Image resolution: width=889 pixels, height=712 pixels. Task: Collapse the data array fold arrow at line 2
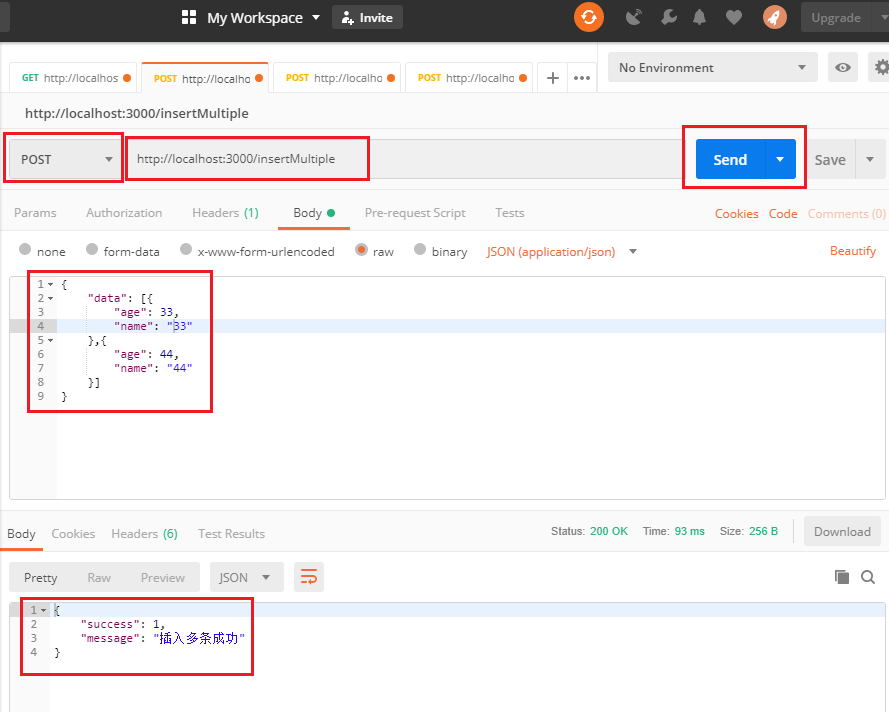(x=50, y=298)
